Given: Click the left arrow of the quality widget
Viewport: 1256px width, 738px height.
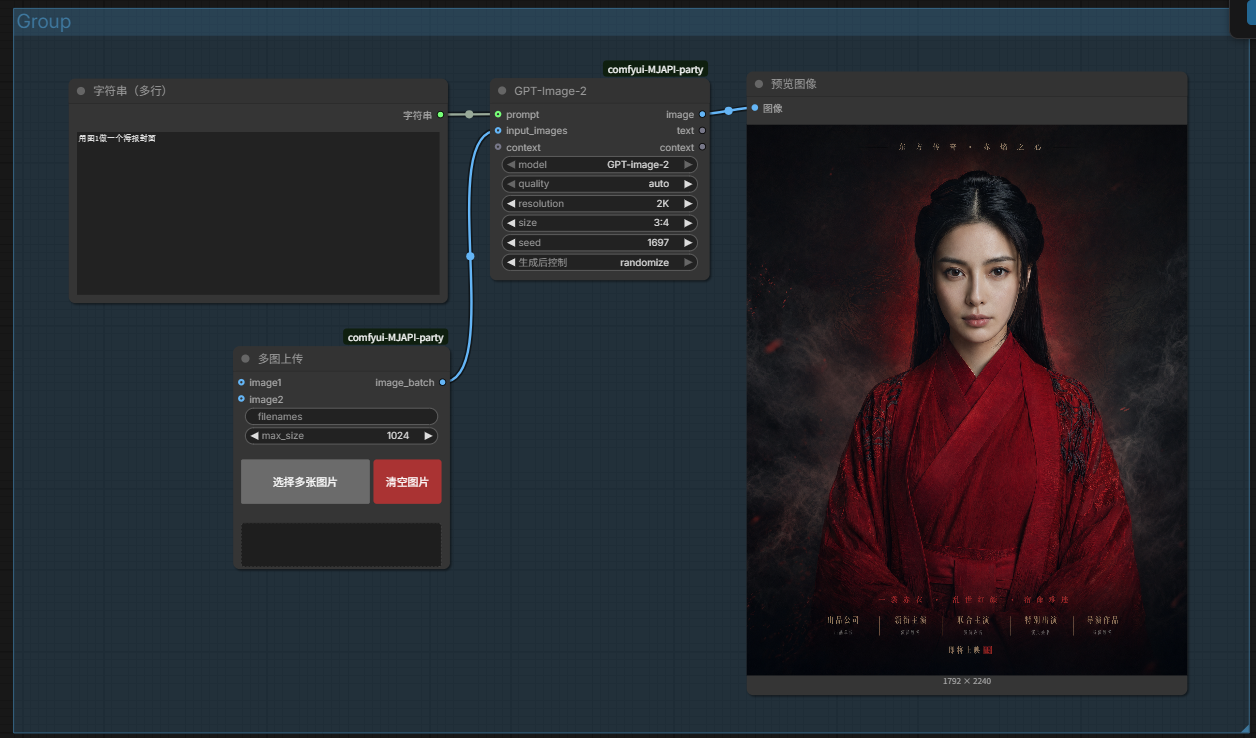Looking at the screenshot, I should point(511,184).
